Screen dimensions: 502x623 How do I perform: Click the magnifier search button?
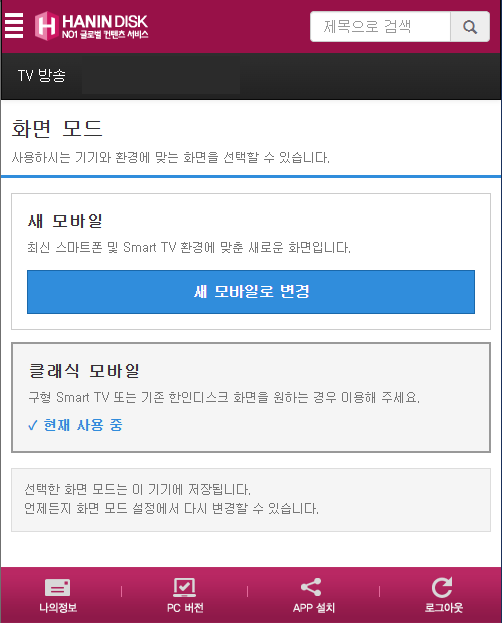coord(470,27)
